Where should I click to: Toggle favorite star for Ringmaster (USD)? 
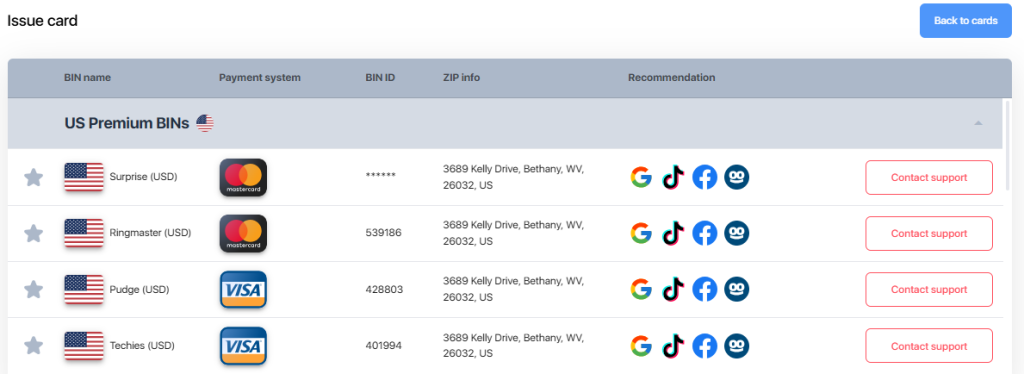pos(33,233)
